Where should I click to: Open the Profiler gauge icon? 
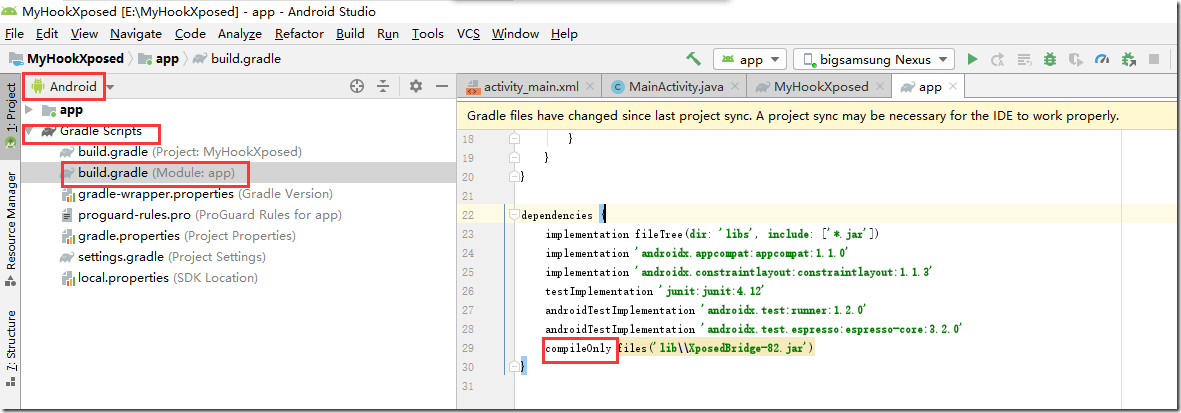[1102, 59]
